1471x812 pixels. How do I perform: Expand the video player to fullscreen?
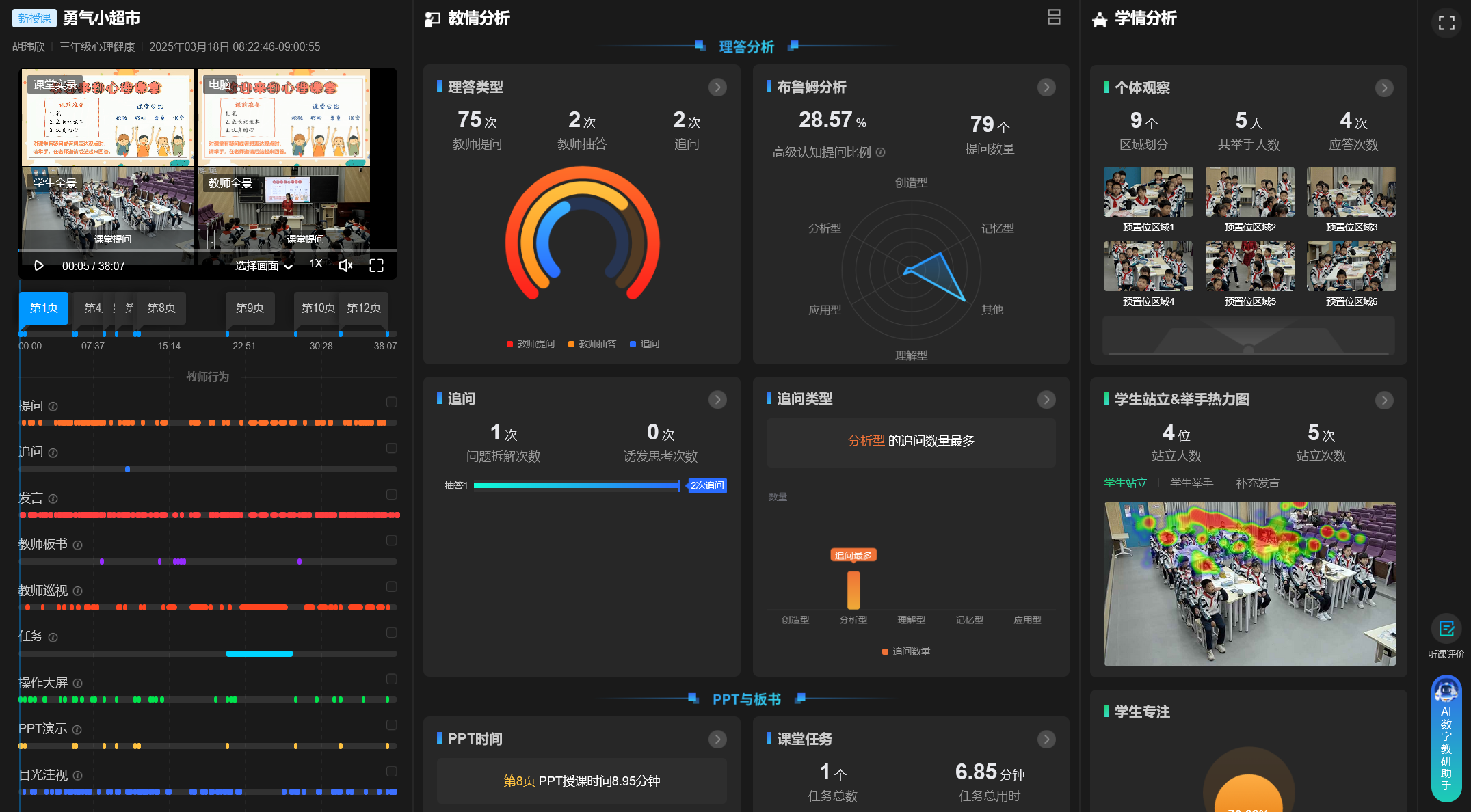point(377,266)
